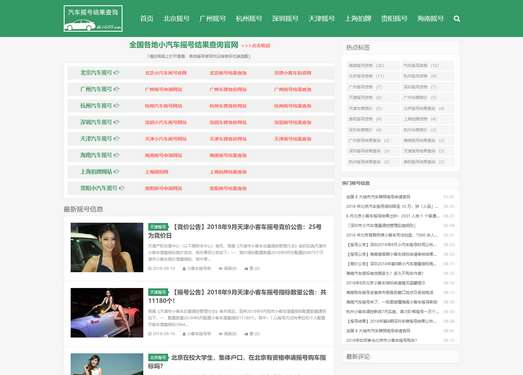The image size is (523, 375).
Task: Open the 上海拍牌网站 row label link
Action: 96,172
